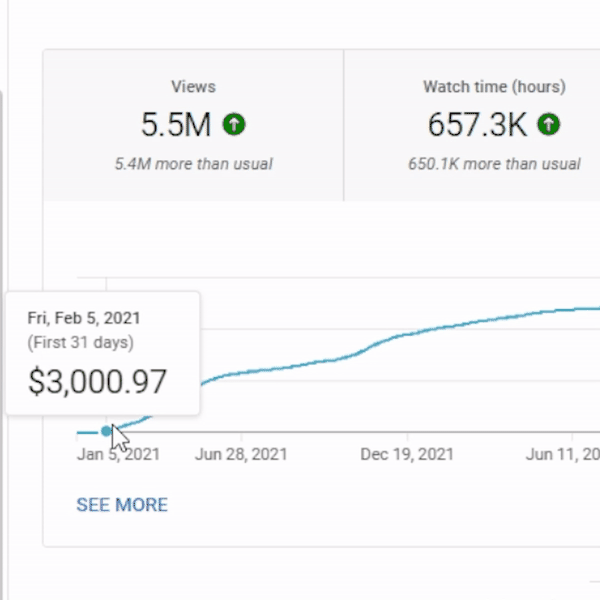Click the highlighted data point on the chart line
Viewport: 600px width, 600px height.
tap(106, 431)
